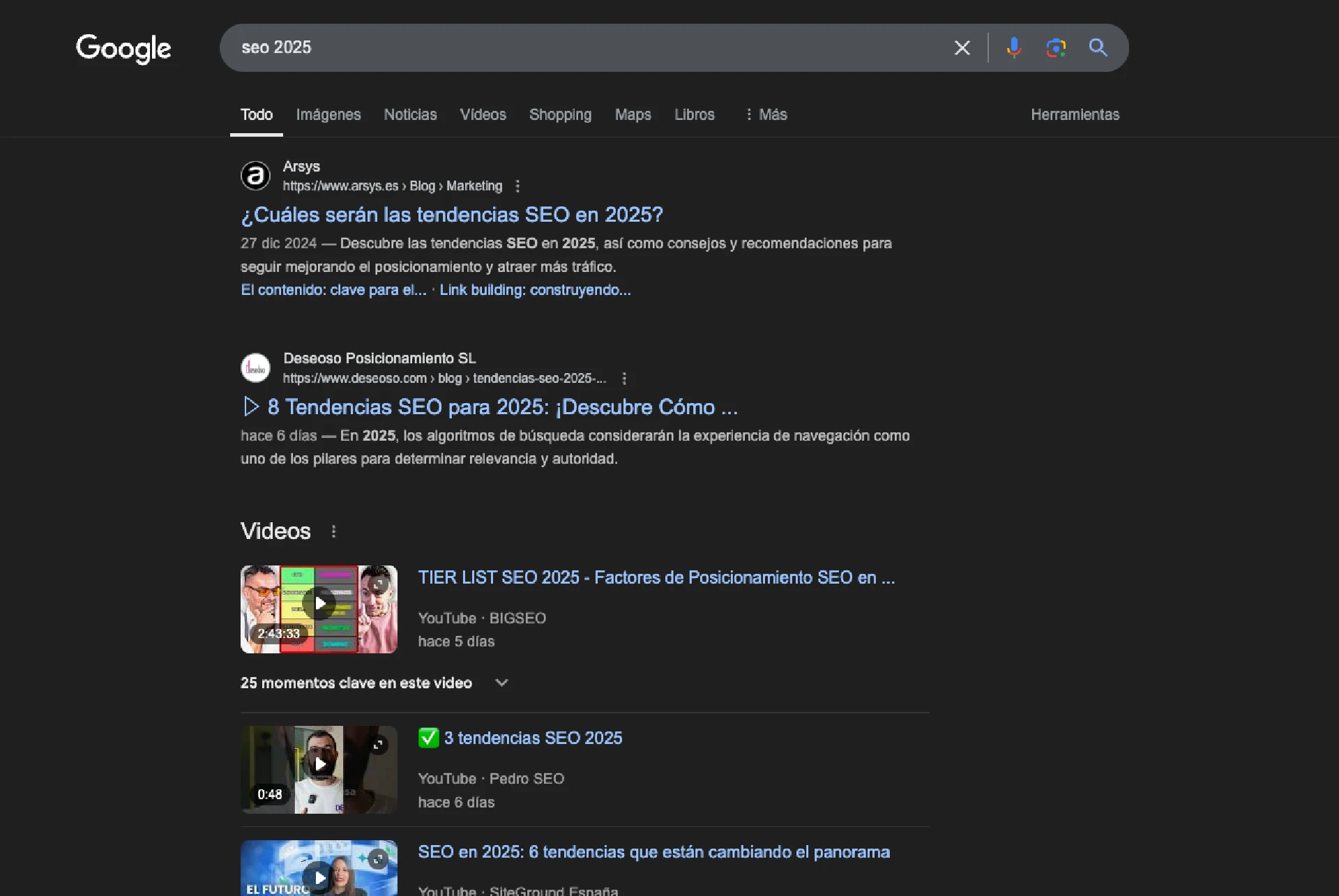The width and height of the screenshot is (1339, 896).
Task: Open the Más dropdown menu
Action: tap(766, 114)
